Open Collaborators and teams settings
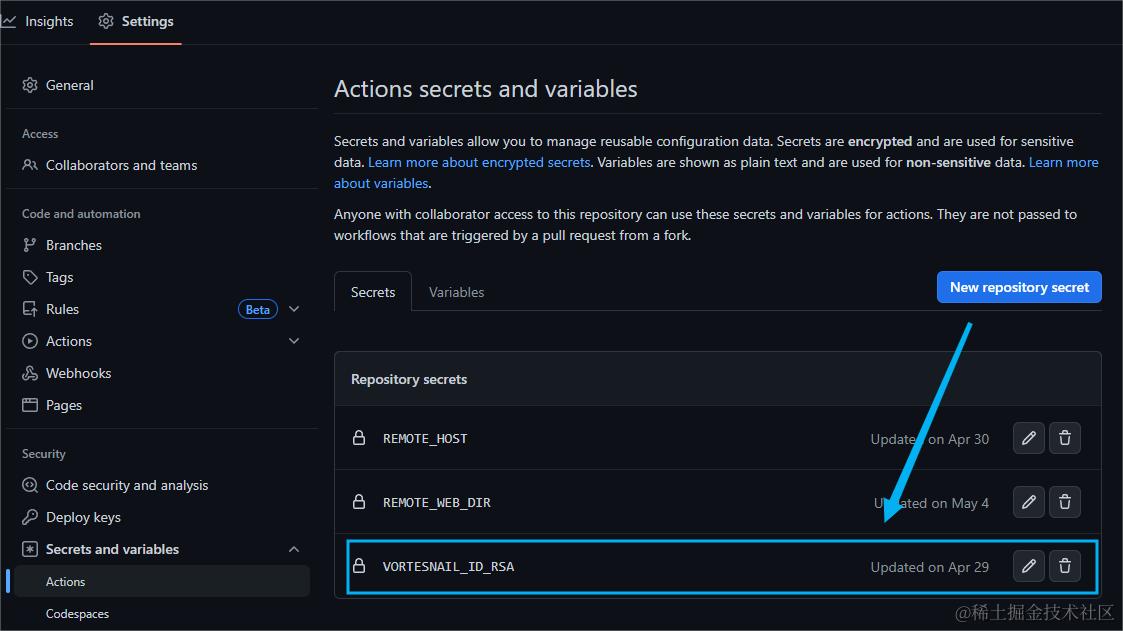 [x=121, y=165]
